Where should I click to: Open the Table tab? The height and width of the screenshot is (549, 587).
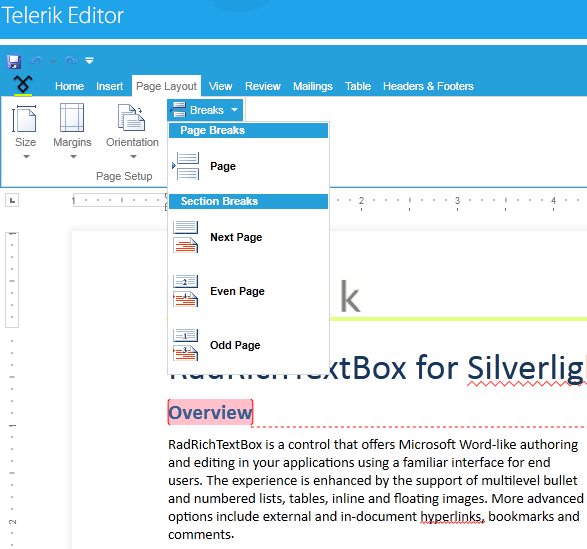[x=358, y=86]
